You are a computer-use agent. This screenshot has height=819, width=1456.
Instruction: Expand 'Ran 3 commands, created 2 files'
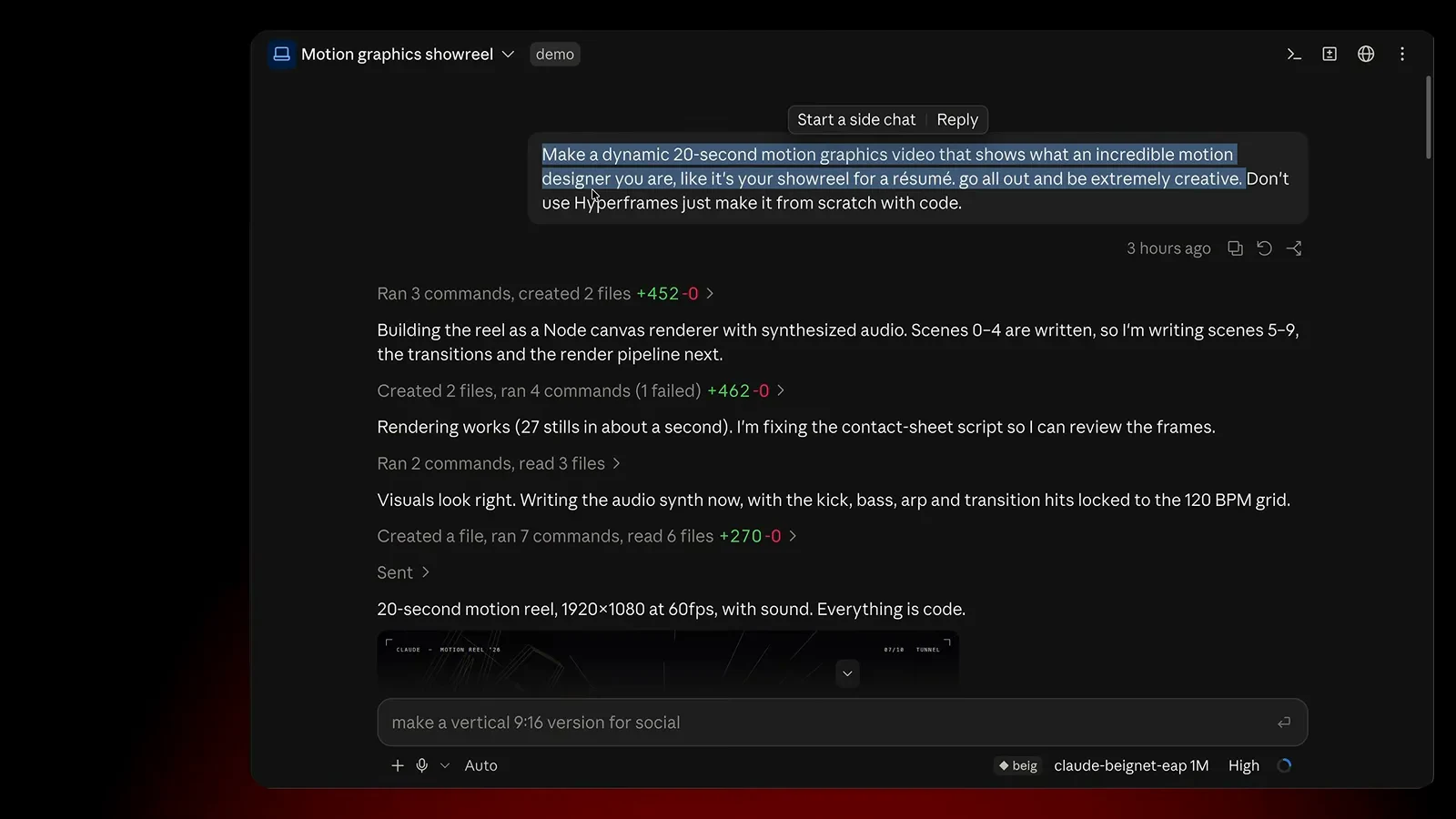[546, 294]
